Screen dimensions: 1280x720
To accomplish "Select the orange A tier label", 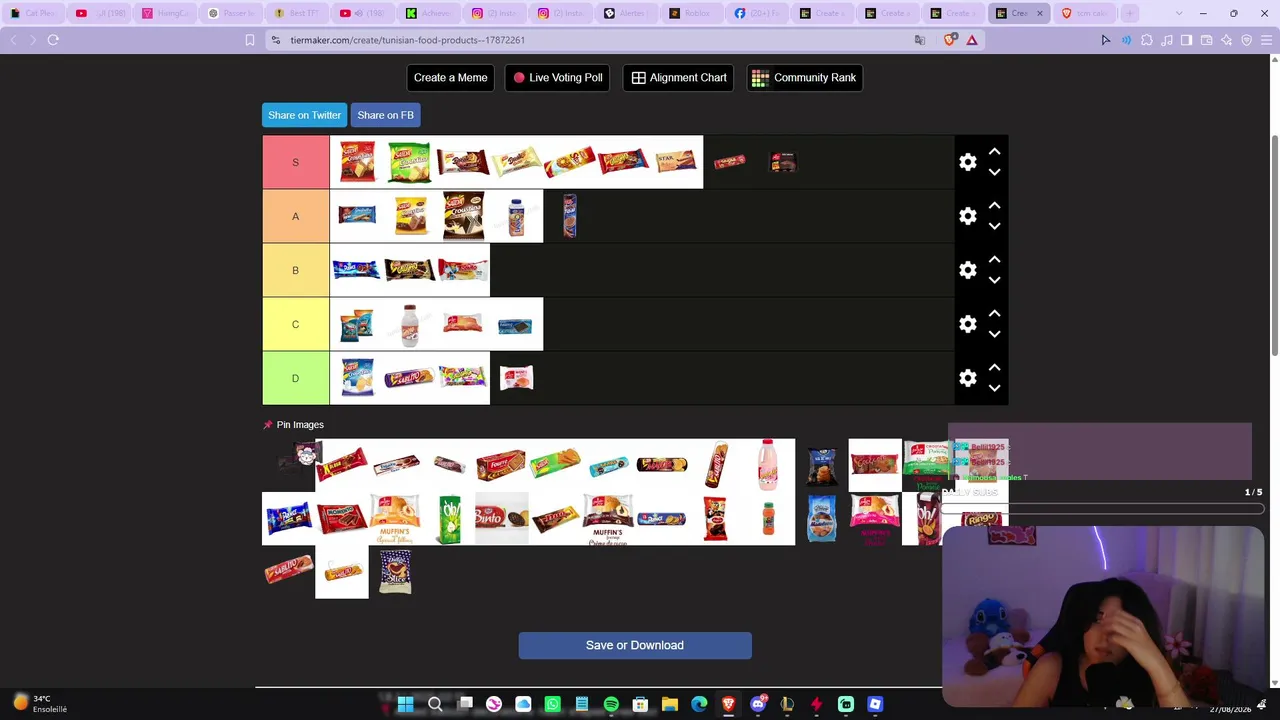I will (x=295, y=216).
